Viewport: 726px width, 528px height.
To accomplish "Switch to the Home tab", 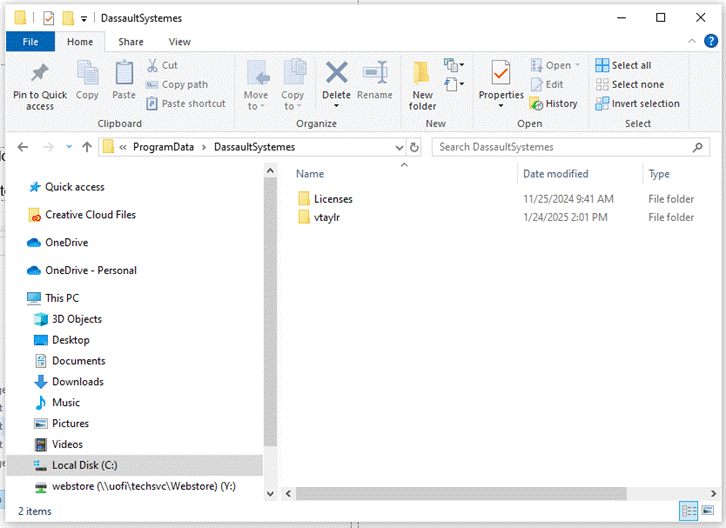I will [x=80, y=42].
